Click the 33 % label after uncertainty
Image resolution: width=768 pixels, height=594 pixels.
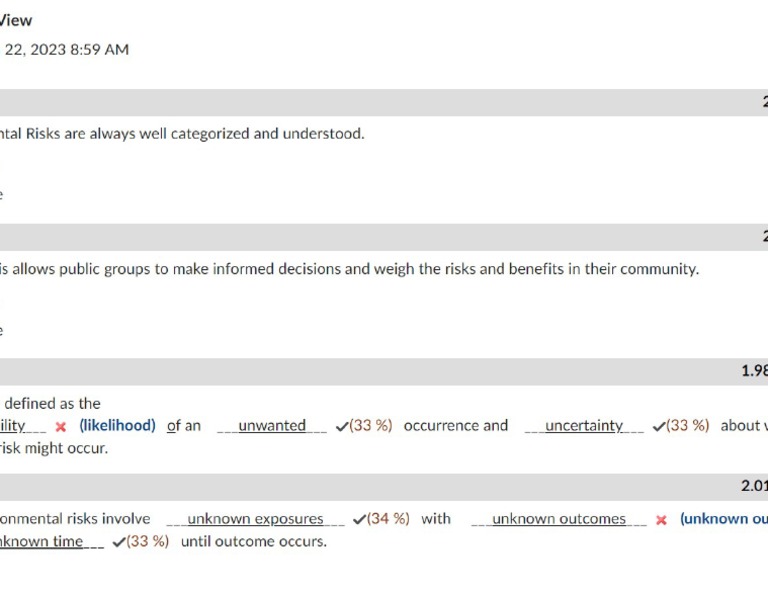[687, 425]
